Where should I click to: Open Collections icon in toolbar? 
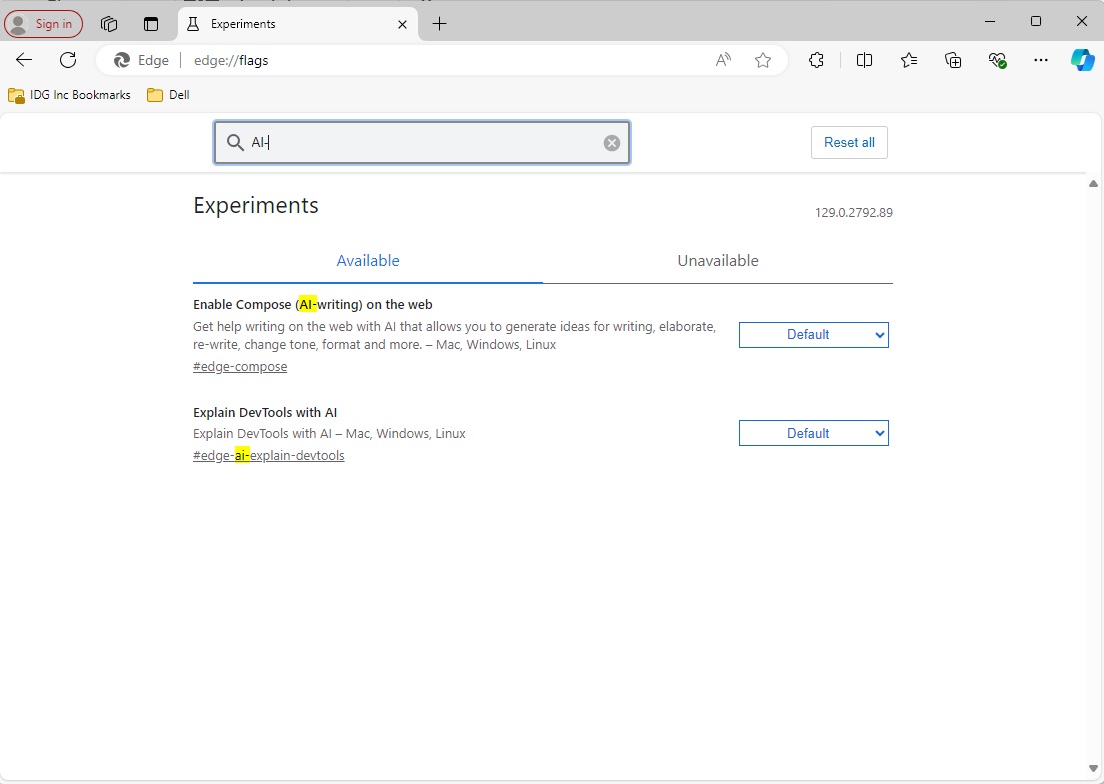coord(953,60)
